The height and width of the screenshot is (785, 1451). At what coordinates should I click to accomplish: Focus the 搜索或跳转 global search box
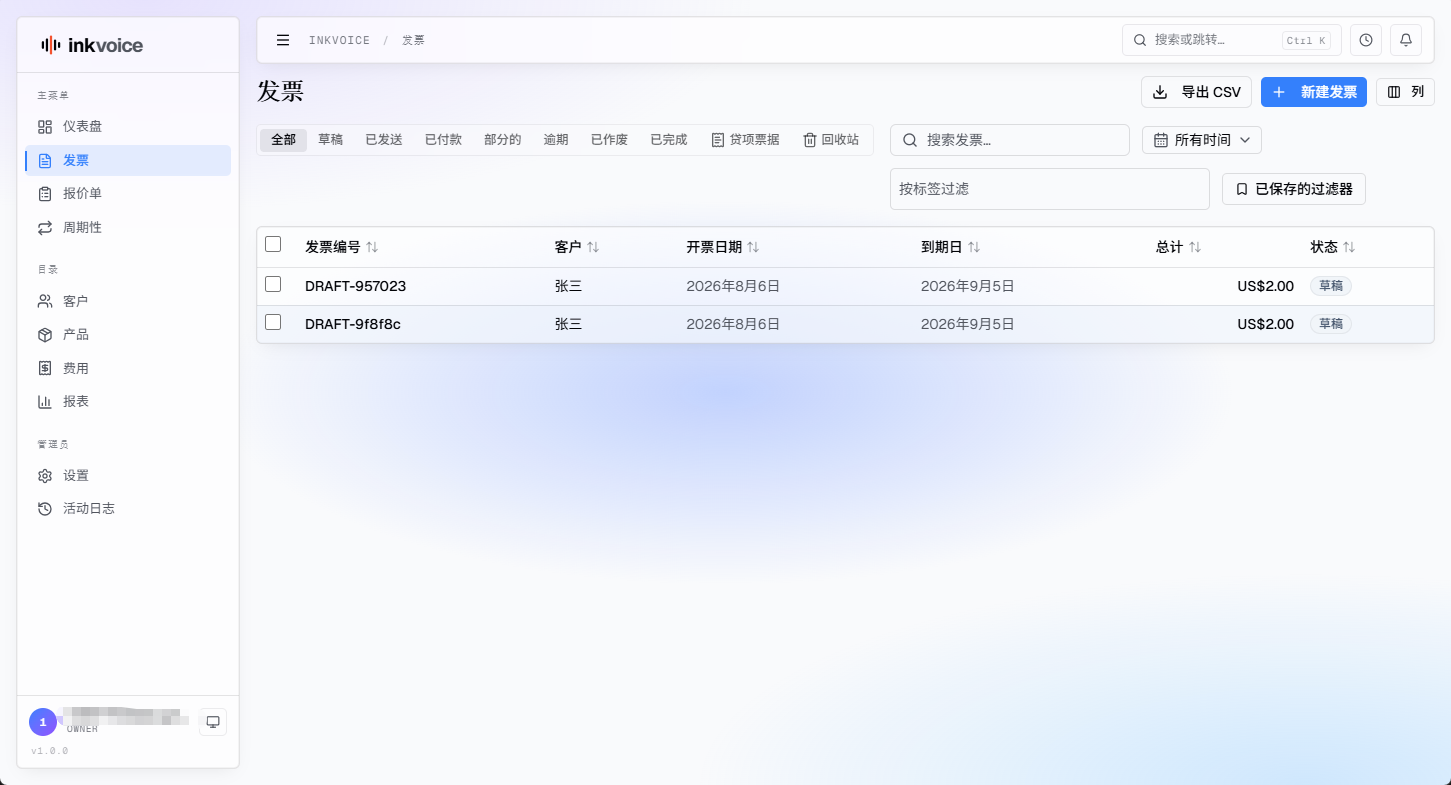pos(1232,40)
